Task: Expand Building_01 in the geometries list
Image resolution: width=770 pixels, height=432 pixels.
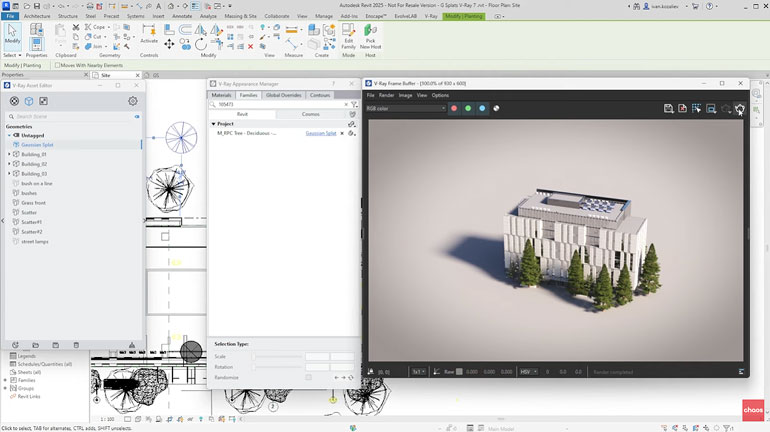Action: click(9, 155)
